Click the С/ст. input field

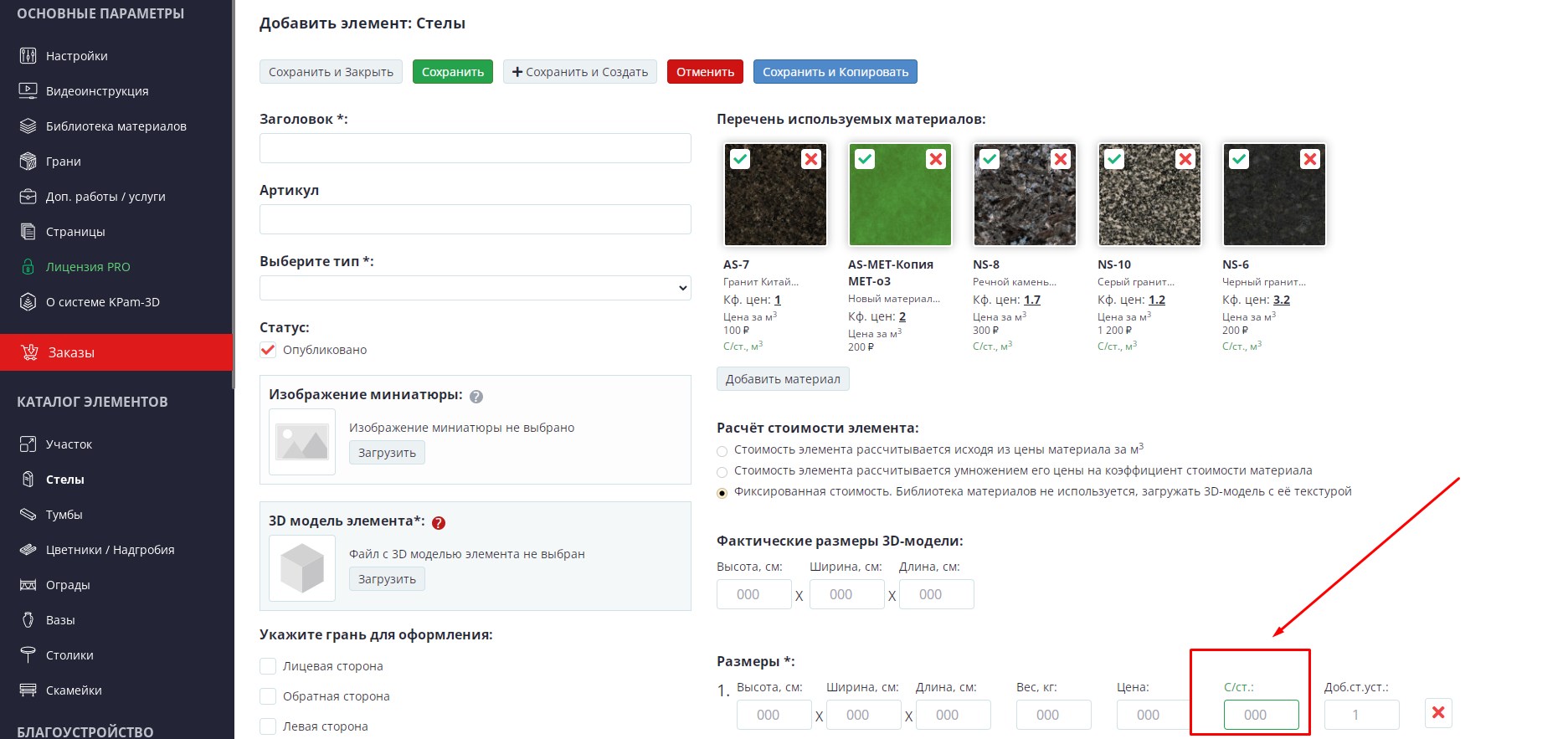pyautogui.click(x=1262, y=715)
